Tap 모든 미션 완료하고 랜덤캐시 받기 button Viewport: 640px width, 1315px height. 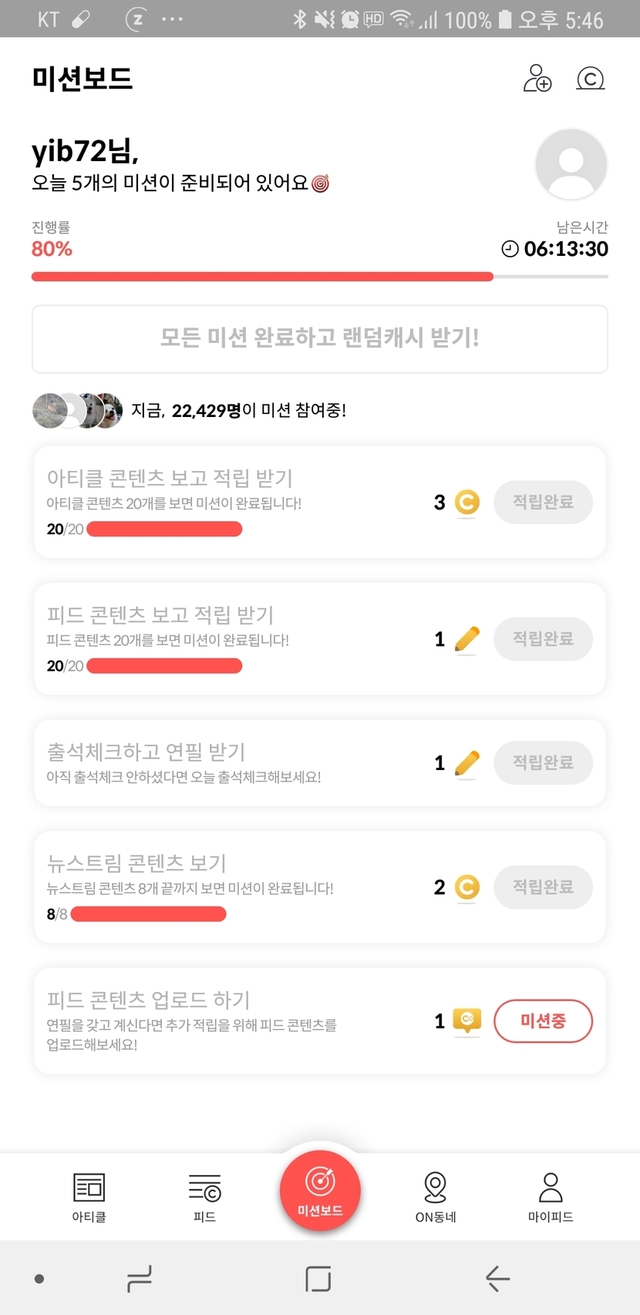(320, 337)
